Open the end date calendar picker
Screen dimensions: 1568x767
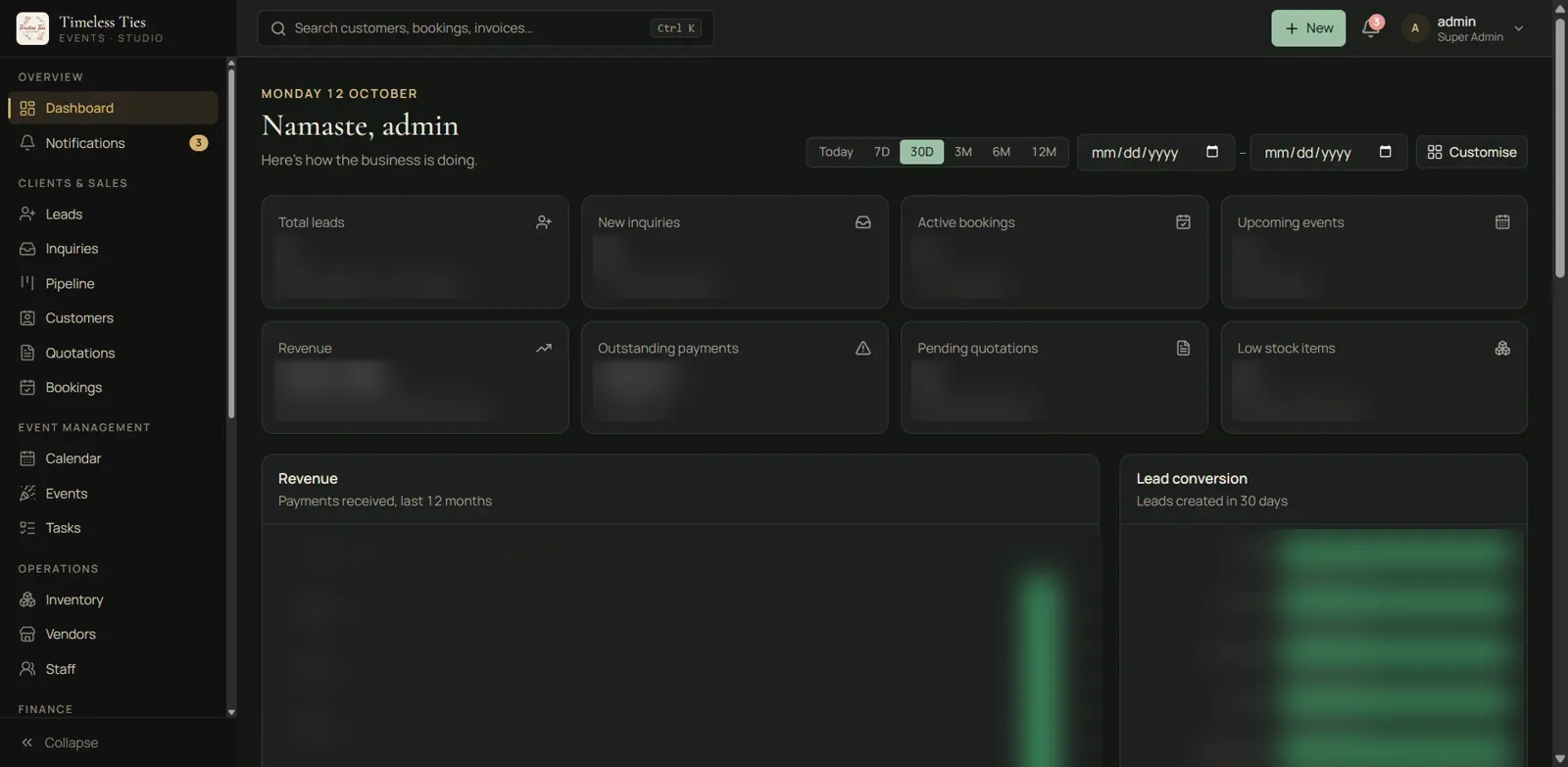pyautogui.click(x=1385, y=152)
